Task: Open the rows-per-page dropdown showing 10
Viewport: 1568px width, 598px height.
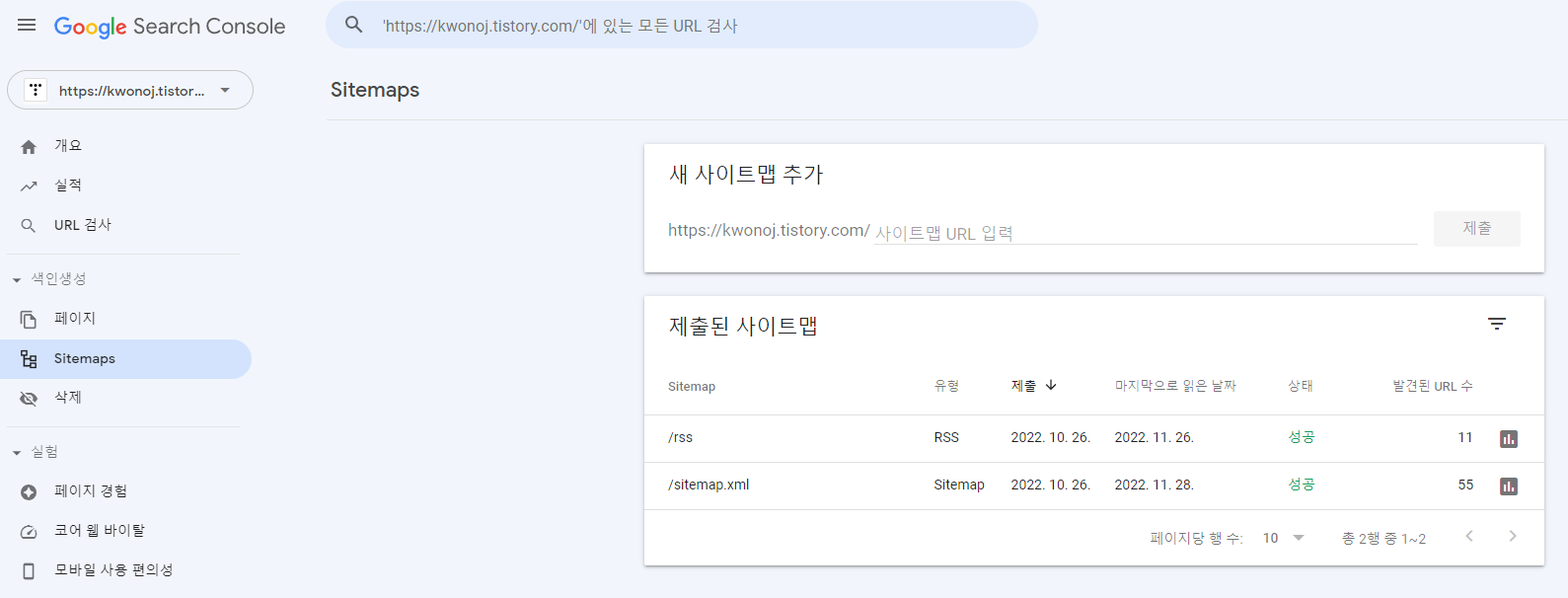Action: pos(1283,538)
